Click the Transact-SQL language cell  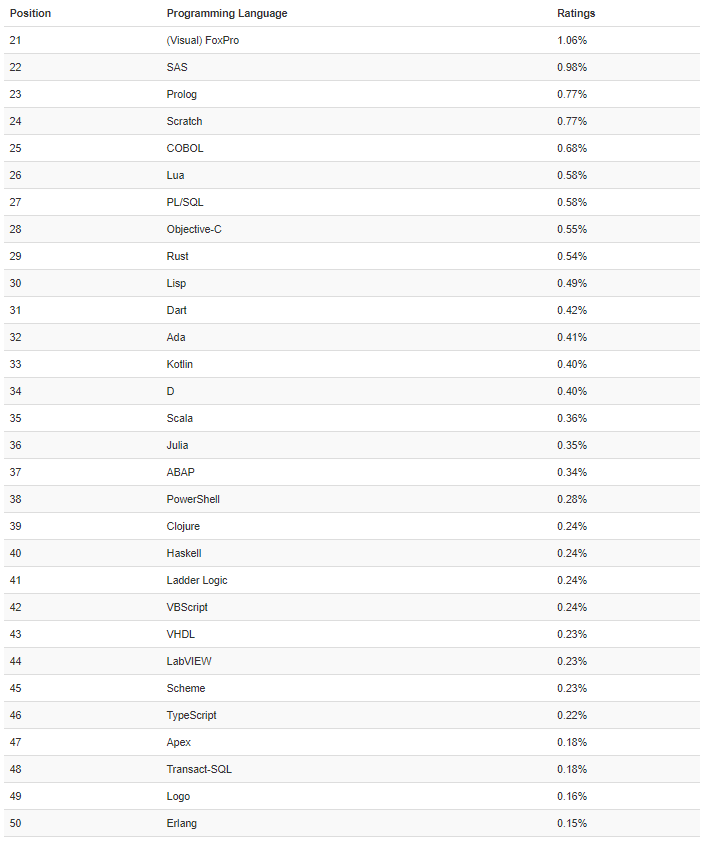(x=199, y=770)
